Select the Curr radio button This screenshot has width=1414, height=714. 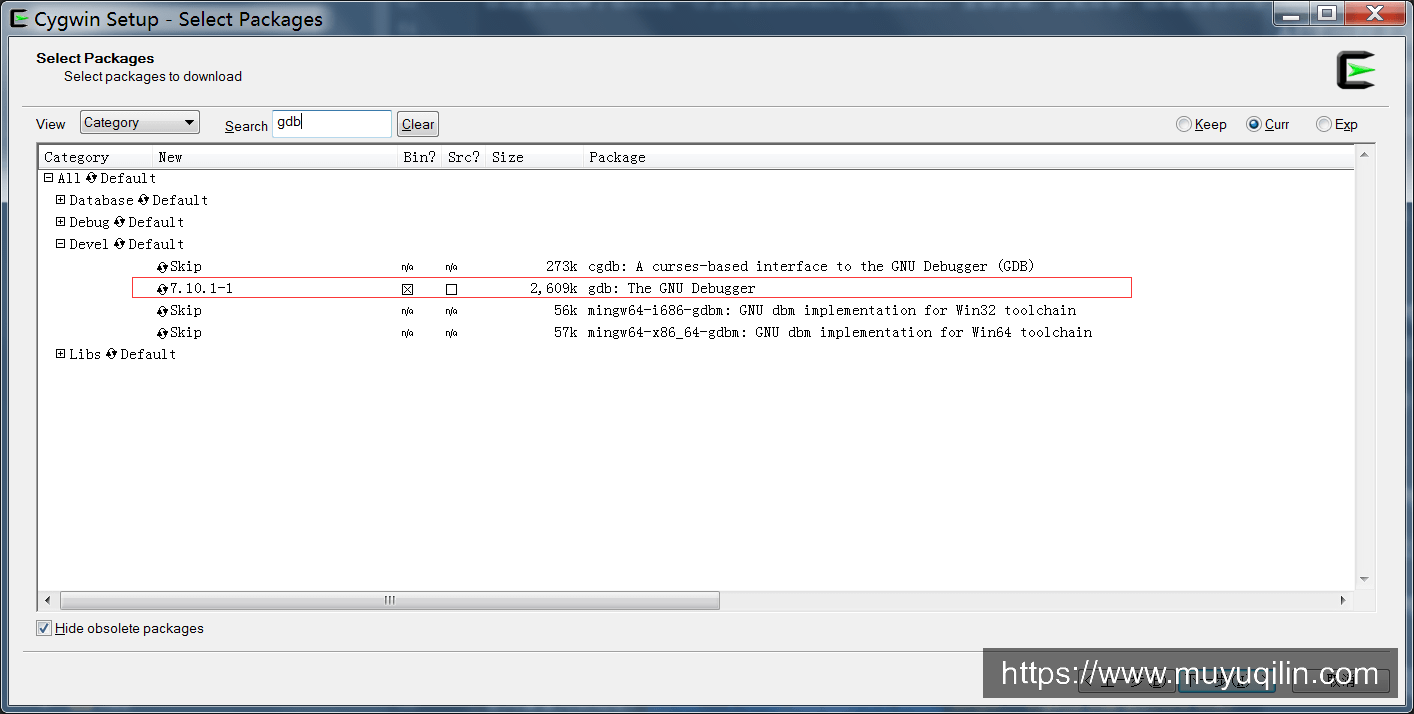1254,124
